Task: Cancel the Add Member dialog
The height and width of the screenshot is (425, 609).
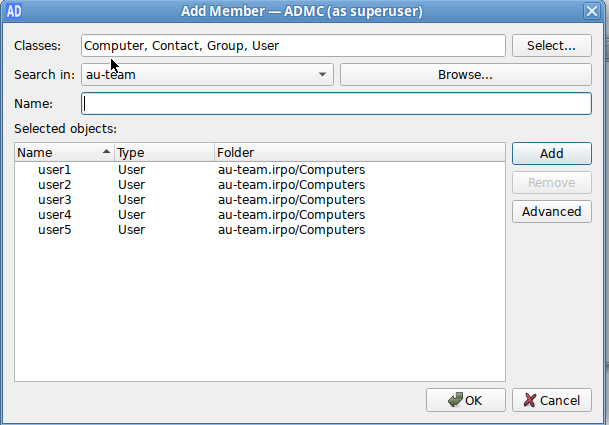Action: point(551,400)
